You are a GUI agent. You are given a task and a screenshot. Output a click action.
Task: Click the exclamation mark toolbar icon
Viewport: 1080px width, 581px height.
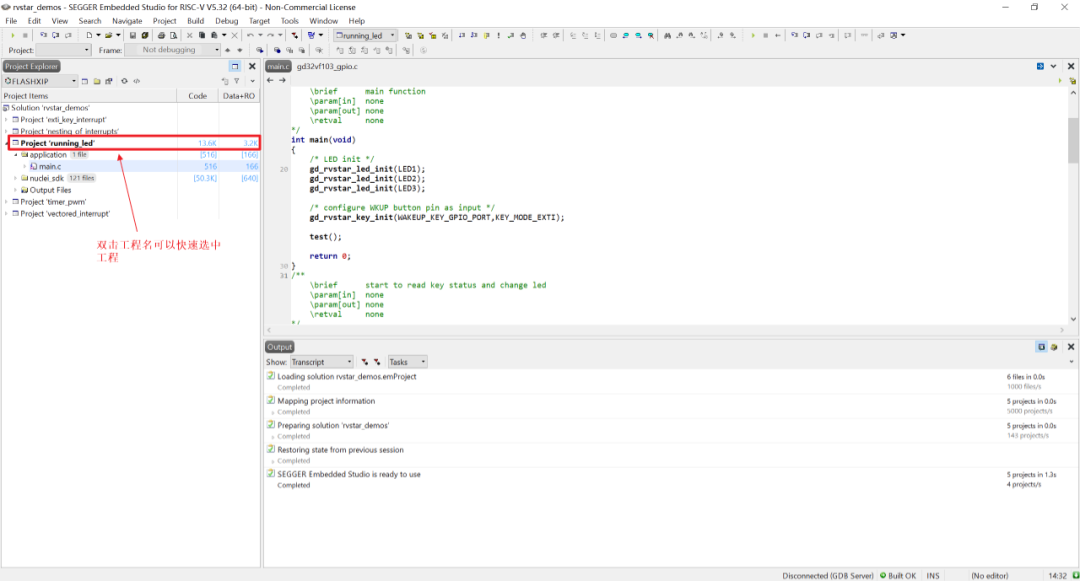pyautogui.click(x=499, y=35)
